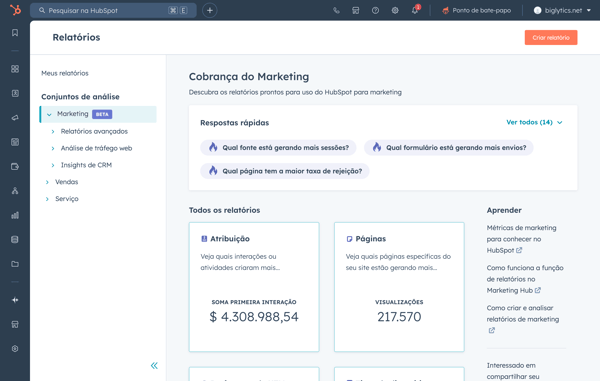Open the help question mark icon
600x381 pixels.
pyautogui.click(x=375, y=10)
